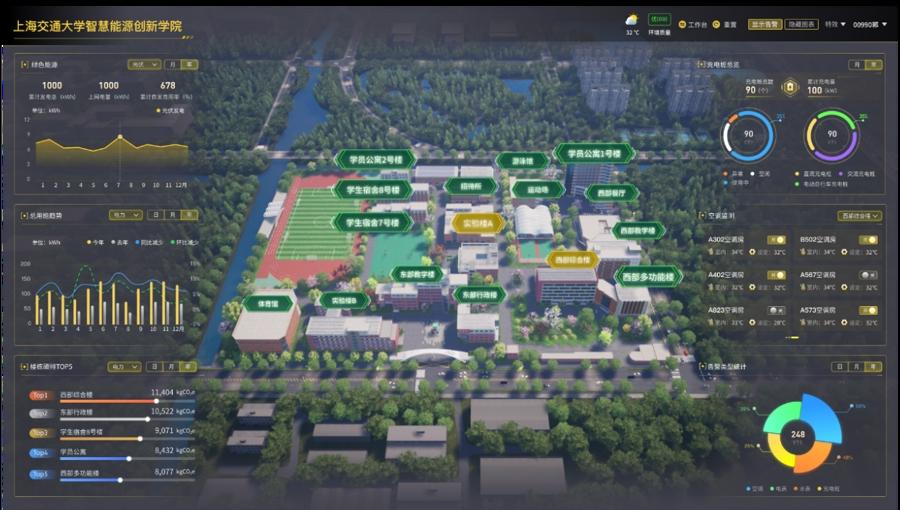The height and width of the screenshot is (510, 900).
Task: Click the 体育馆 building marker
Action: tap(267, 302)
